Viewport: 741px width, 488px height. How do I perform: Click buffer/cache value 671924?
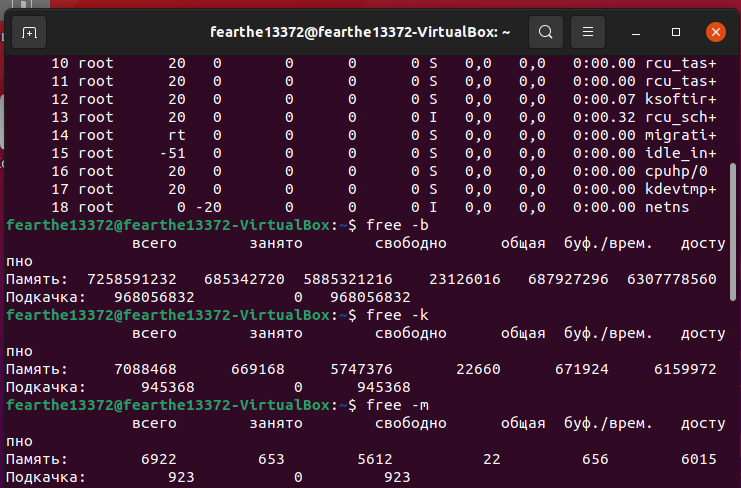click(x=582, y=369)
